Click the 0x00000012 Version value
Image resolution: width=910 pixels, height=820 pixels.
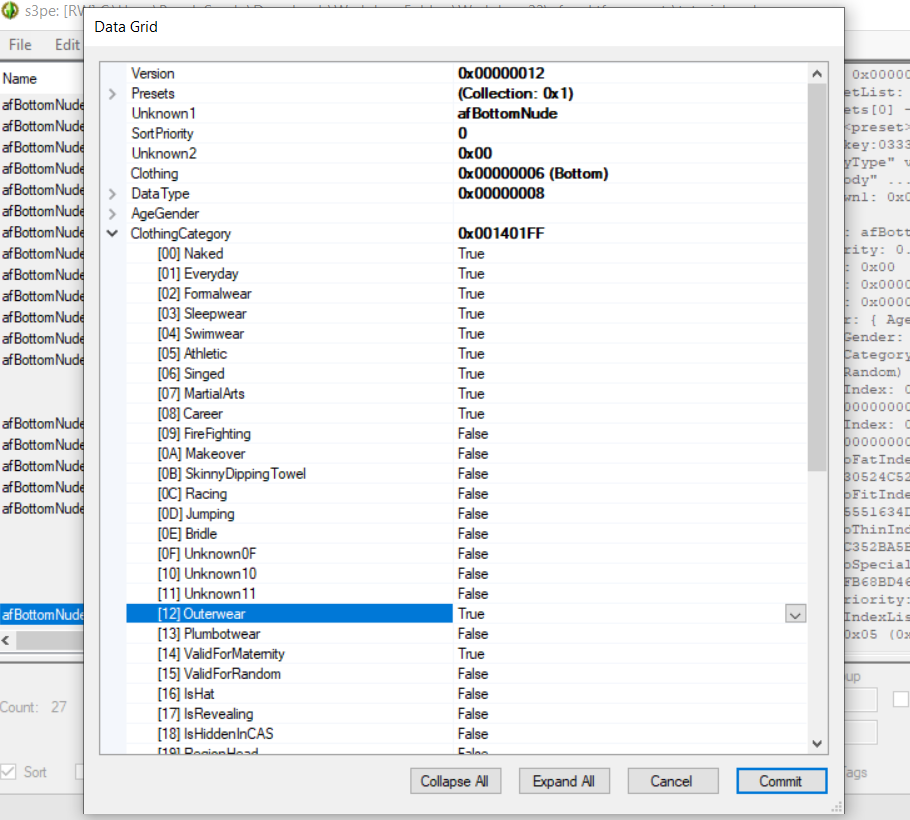point(501,74)
